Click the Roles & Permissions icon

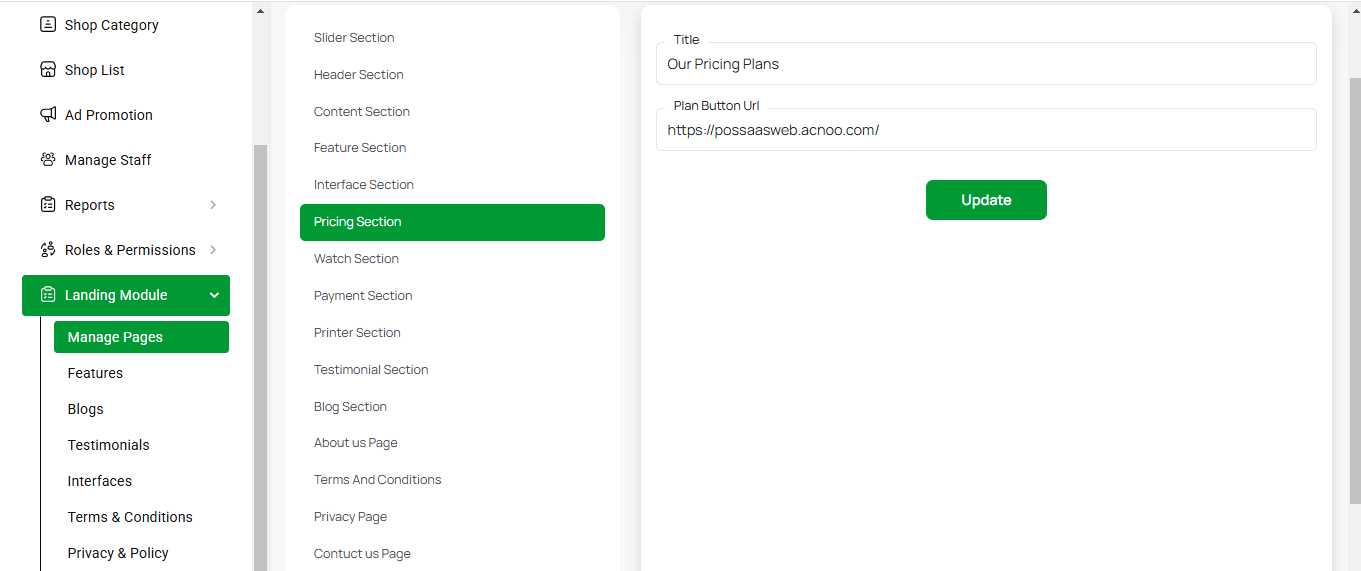point(48,250)
